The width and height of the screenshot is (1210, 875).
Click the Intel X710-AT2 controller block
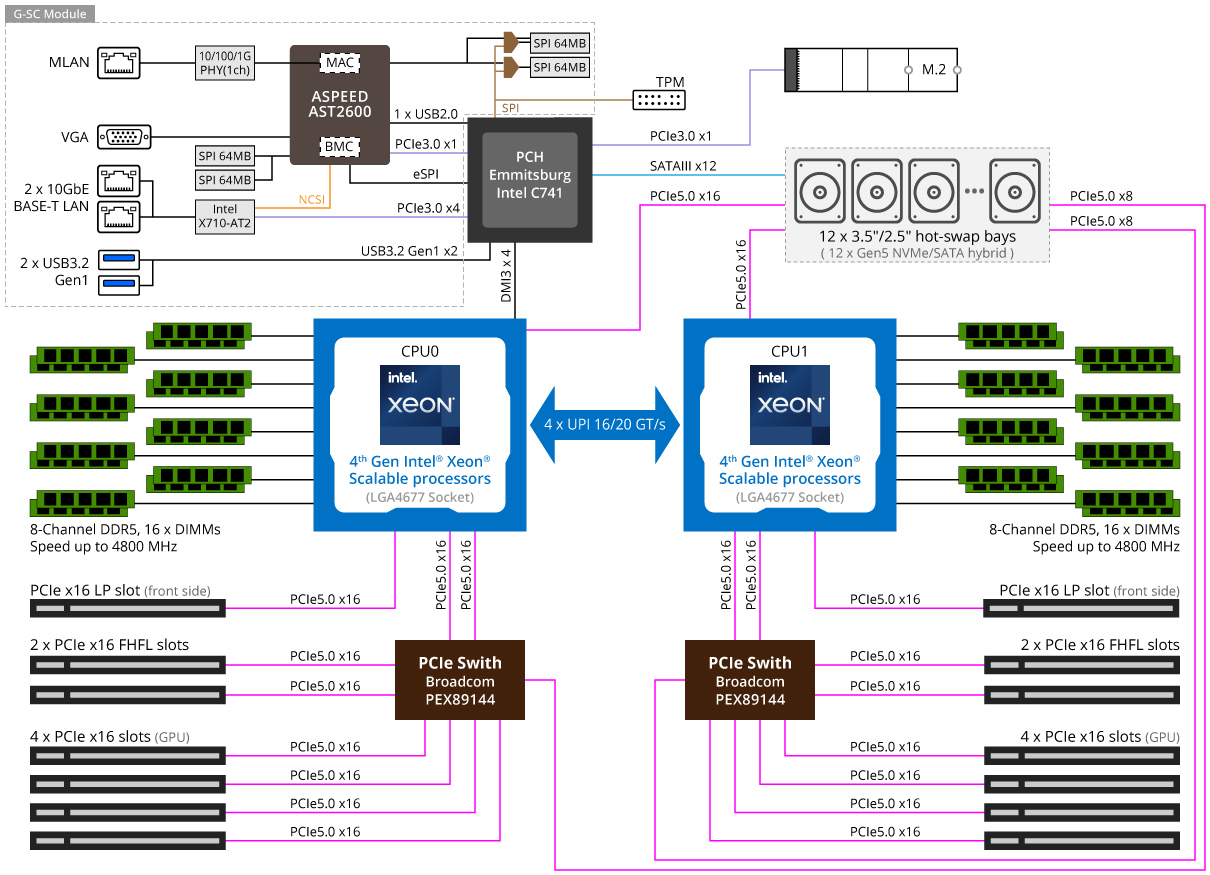click(224, 216)
